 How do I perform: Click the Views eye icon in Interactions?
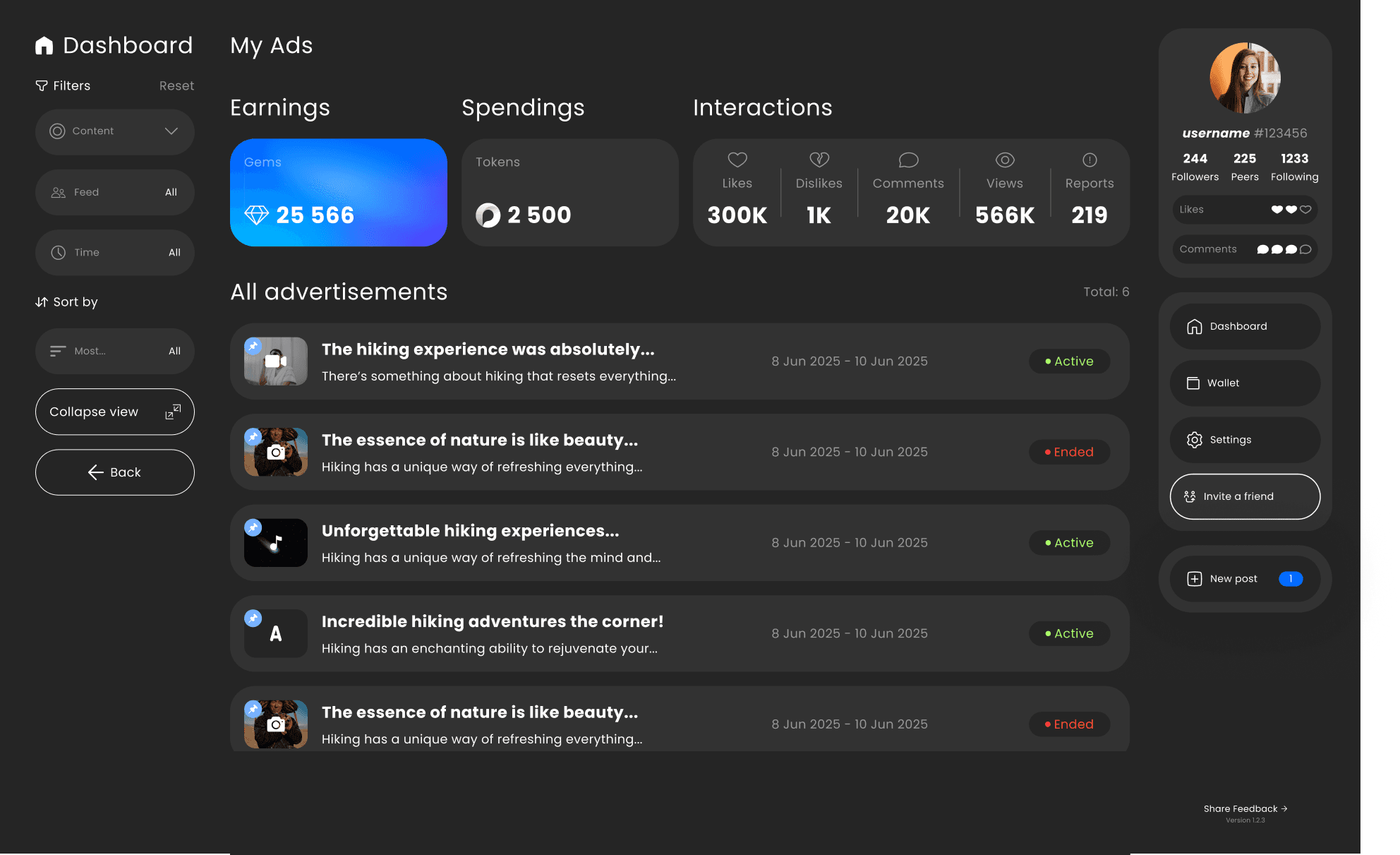1004,160
